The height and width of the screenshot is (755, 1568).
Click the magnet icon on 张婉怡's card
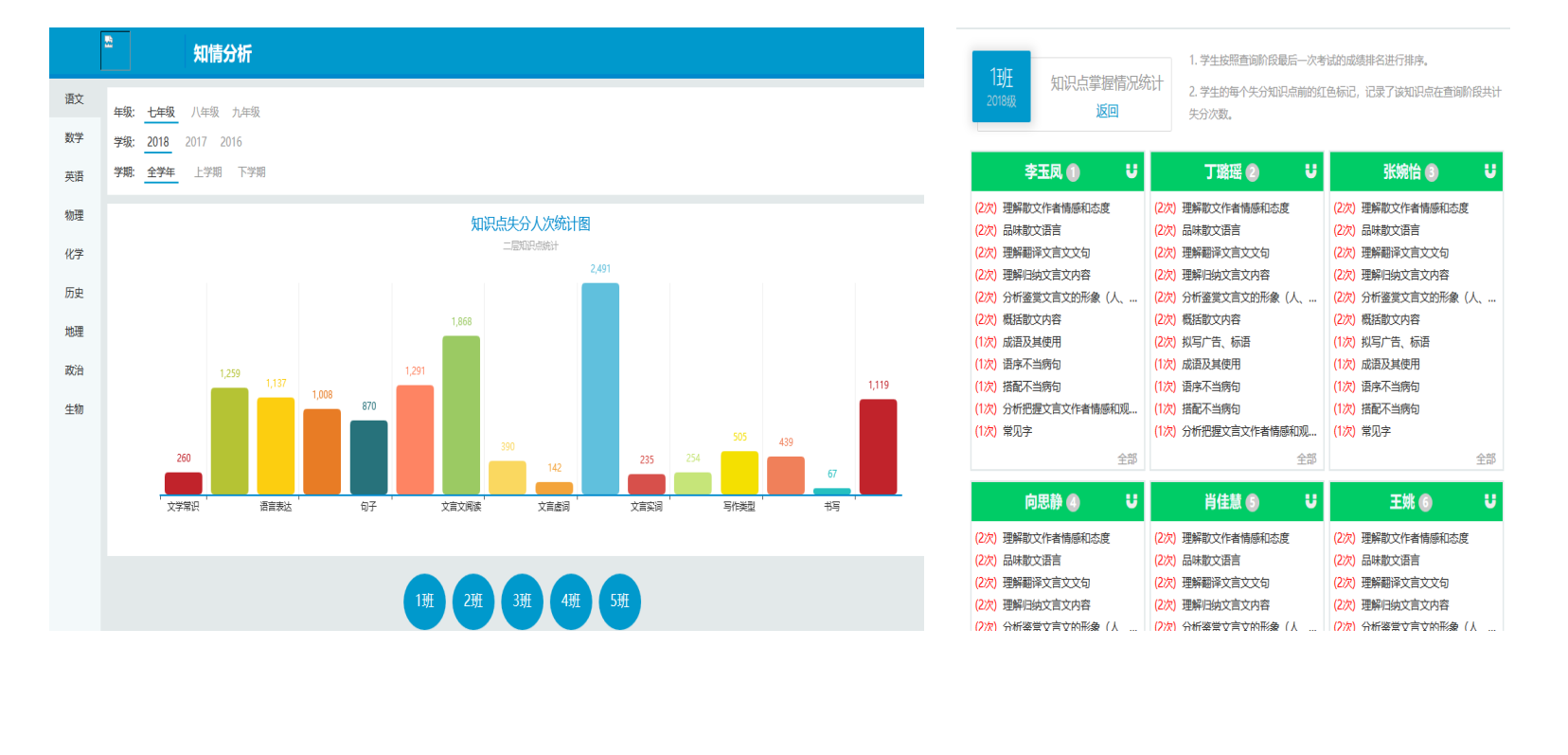[1490, 171]
